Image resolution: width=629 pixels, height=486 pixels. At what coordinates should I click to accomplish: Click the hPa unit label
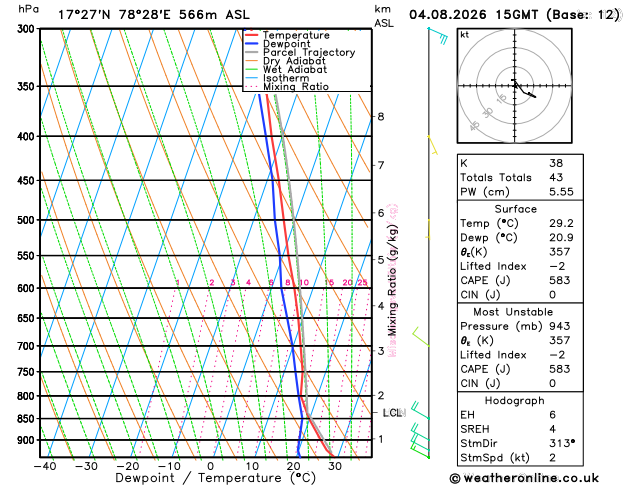coord(28,9)
